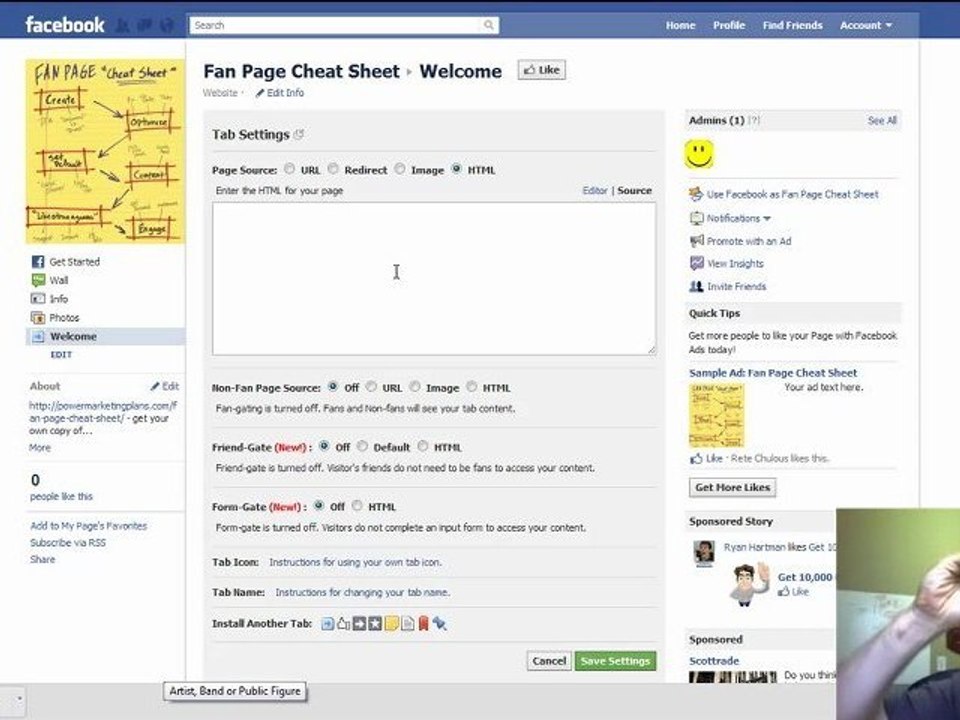This screenshot has height=720, width=960.
Task: Click the Facebook logo
Action: tap(65, 24)
